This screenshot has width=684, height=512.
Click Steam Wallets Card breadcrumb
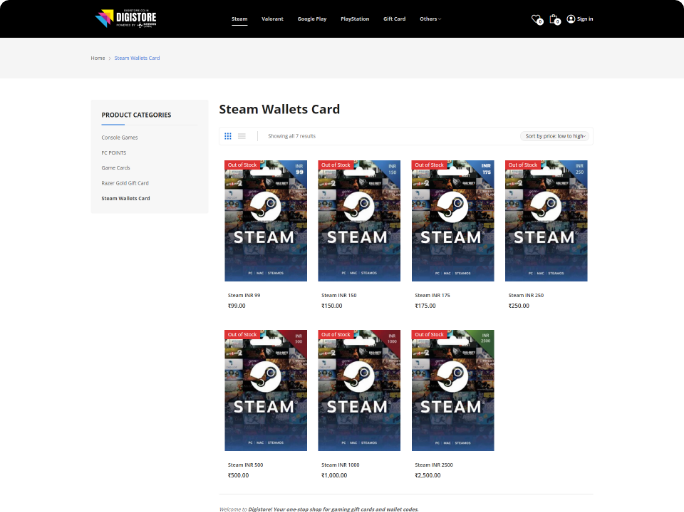pos(137,58)
